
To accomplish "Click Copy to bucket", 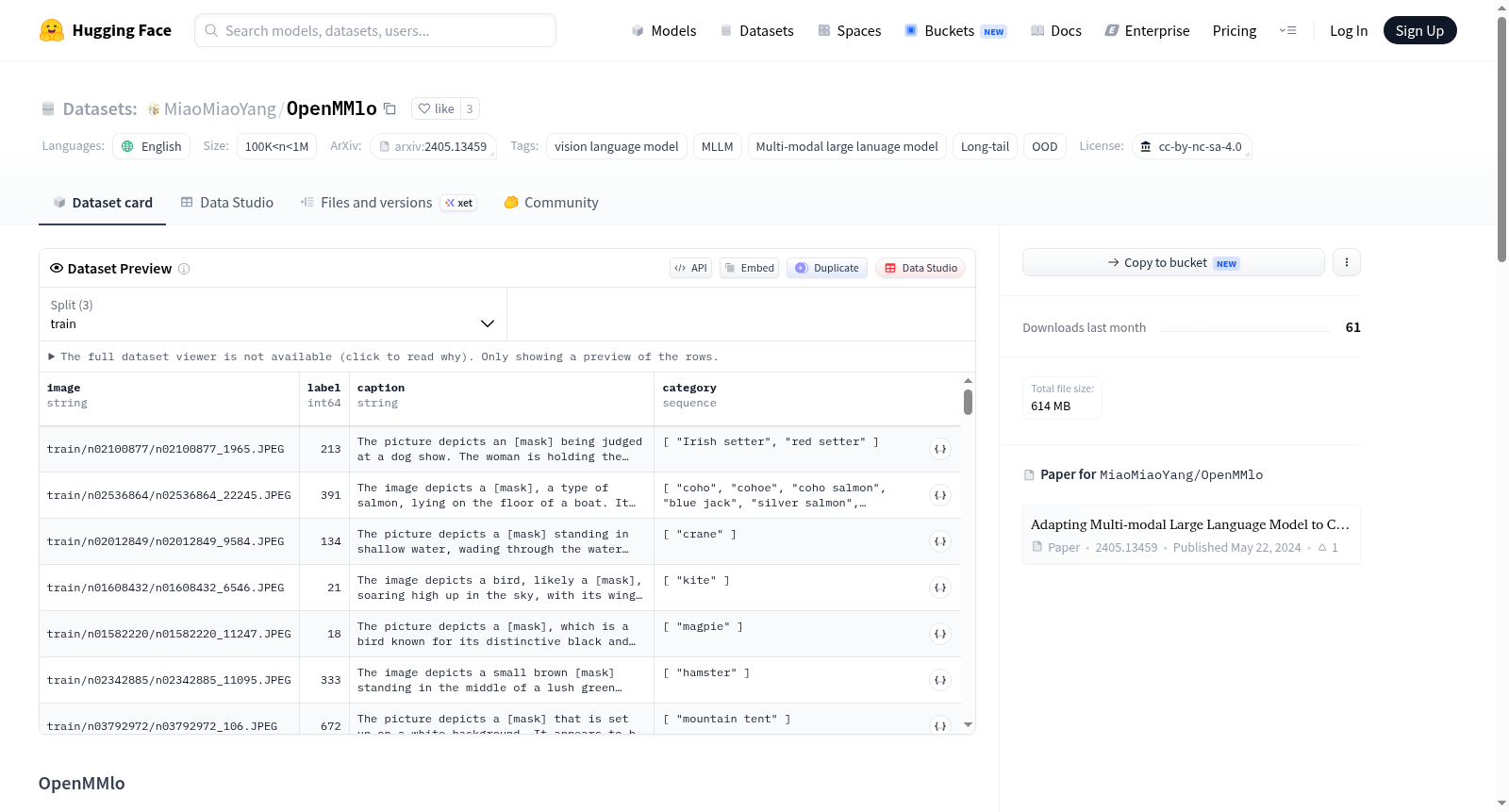I will tap(1173, 262).
